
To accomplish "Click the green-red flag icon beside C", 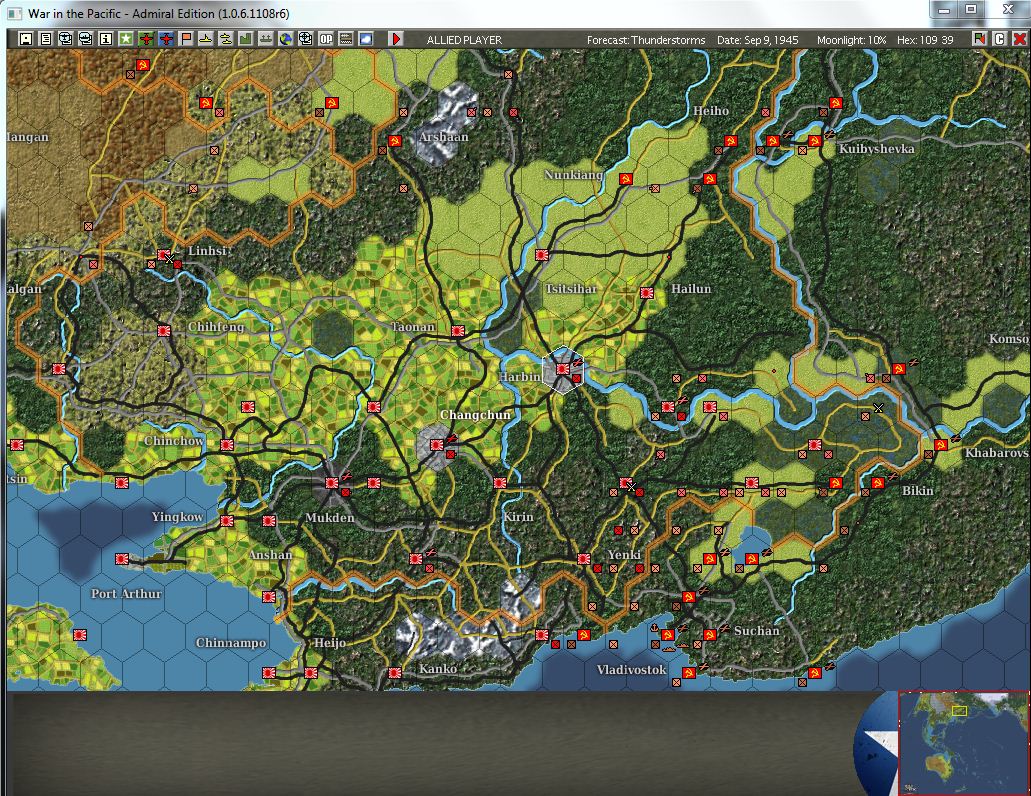I will coord(980,39).
